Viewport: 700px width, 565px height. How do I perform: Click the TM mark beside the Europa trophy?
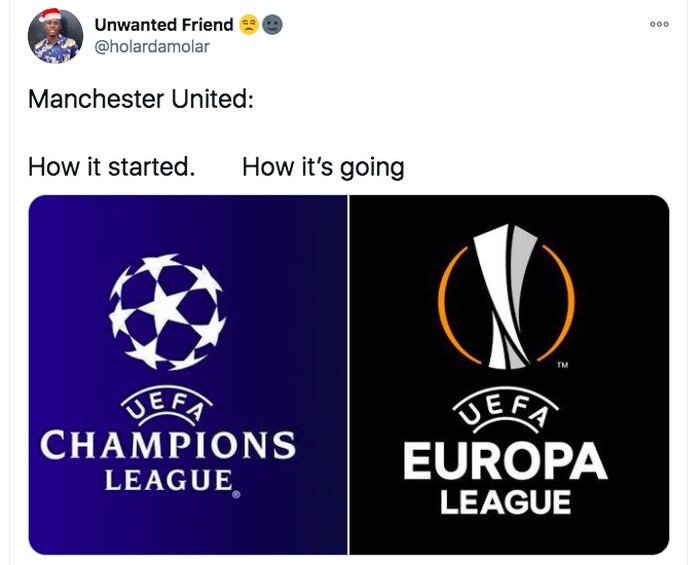[x=564, y=365]
